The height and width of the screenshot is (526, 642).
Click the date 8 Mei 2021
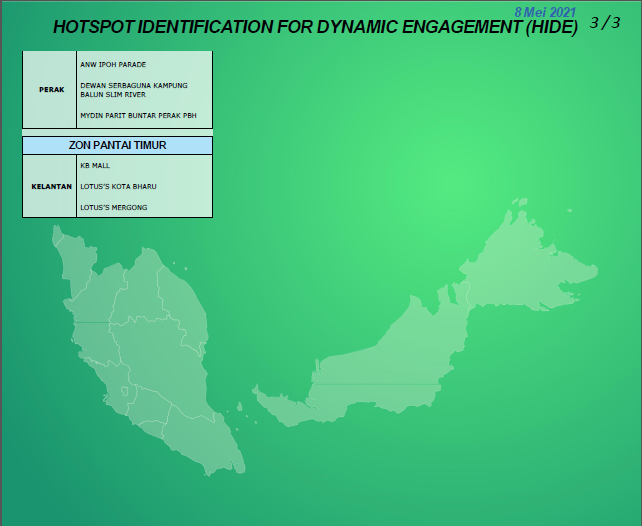(x=545, y=11)
